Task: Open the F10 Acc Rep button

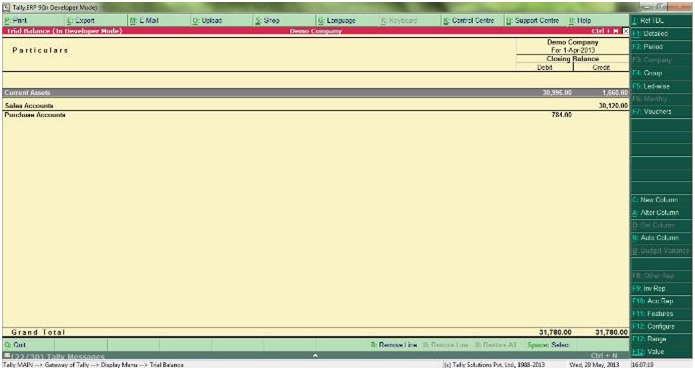Action: click(661, 301)
